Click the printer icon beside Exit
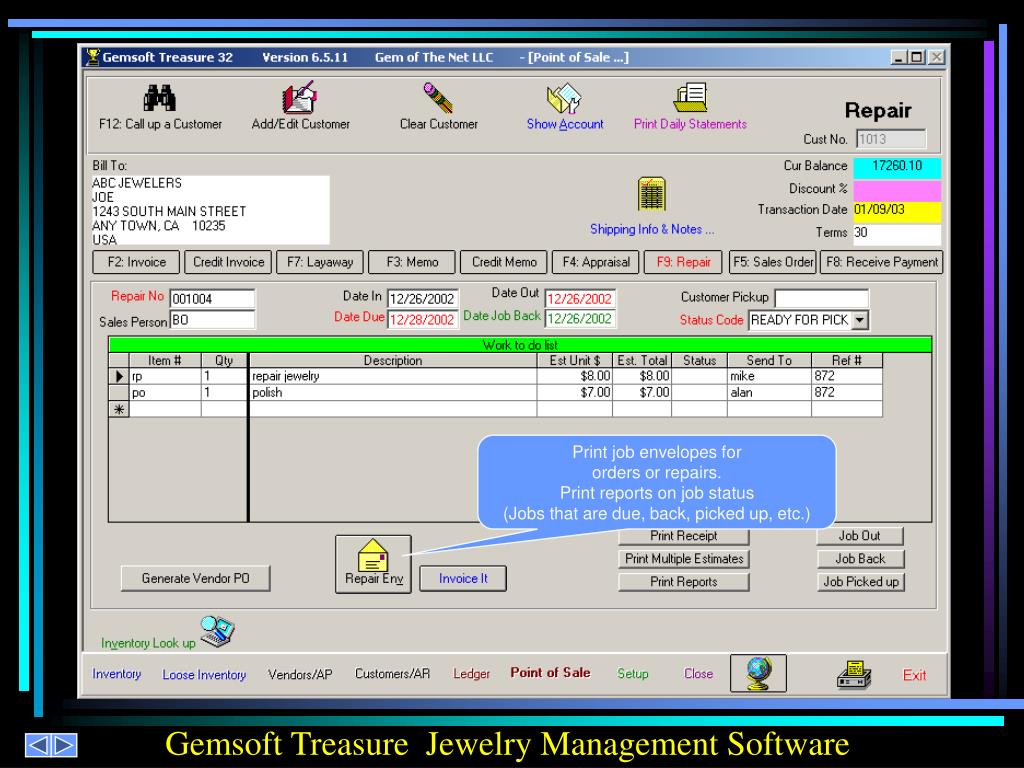1024x768 pixels. click(x=854, y=675)
